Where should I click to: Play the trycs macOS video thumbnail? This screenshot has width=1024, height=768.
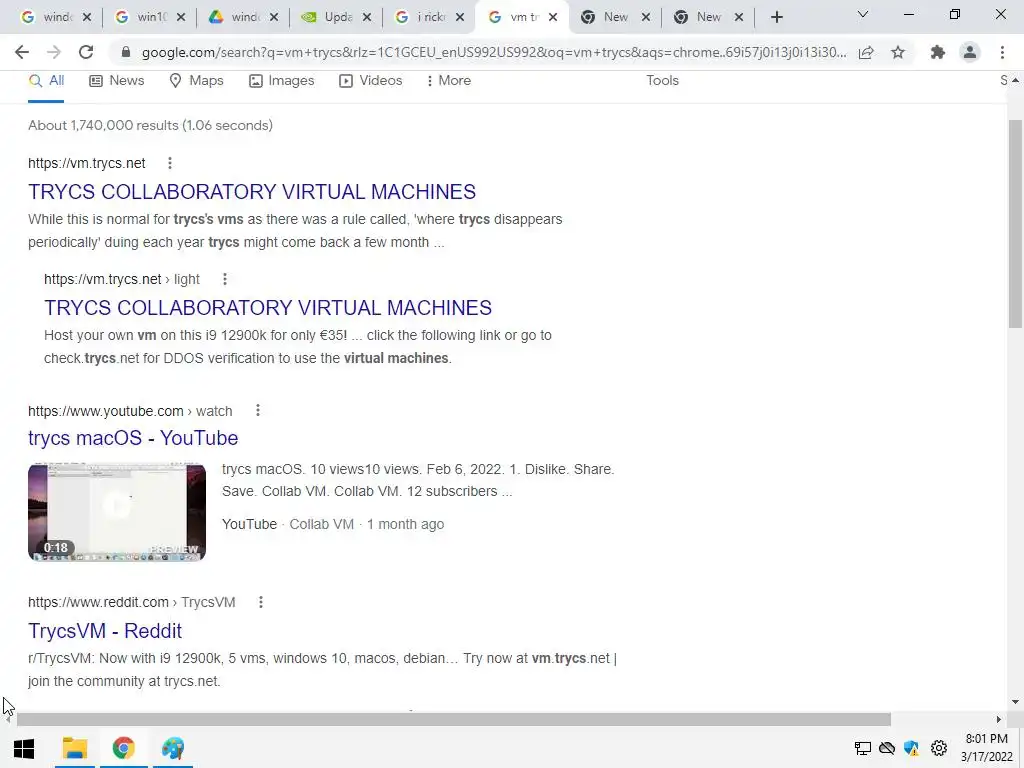click(117, 512)
